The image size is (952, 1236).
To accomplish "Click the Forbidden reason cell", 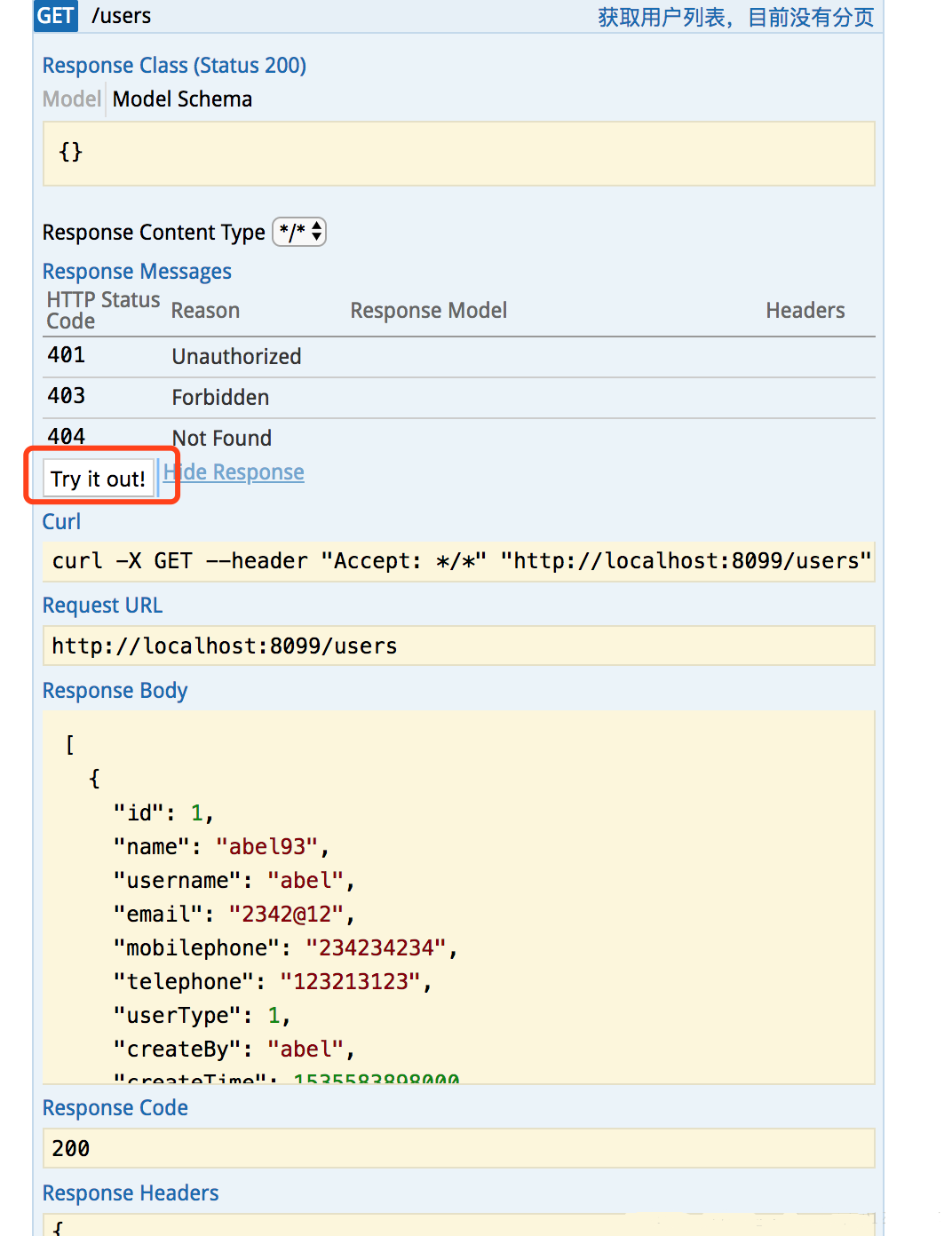I will click(220, 397).
